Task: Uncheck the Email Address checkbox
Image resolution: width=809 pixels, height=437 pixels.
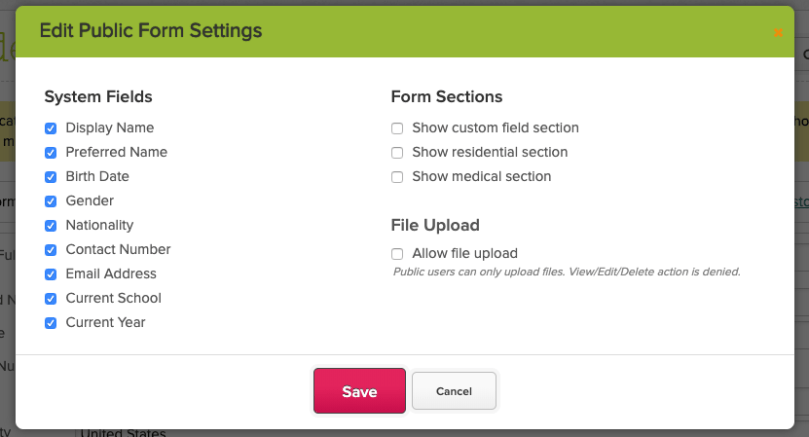Action: [50, 274]
